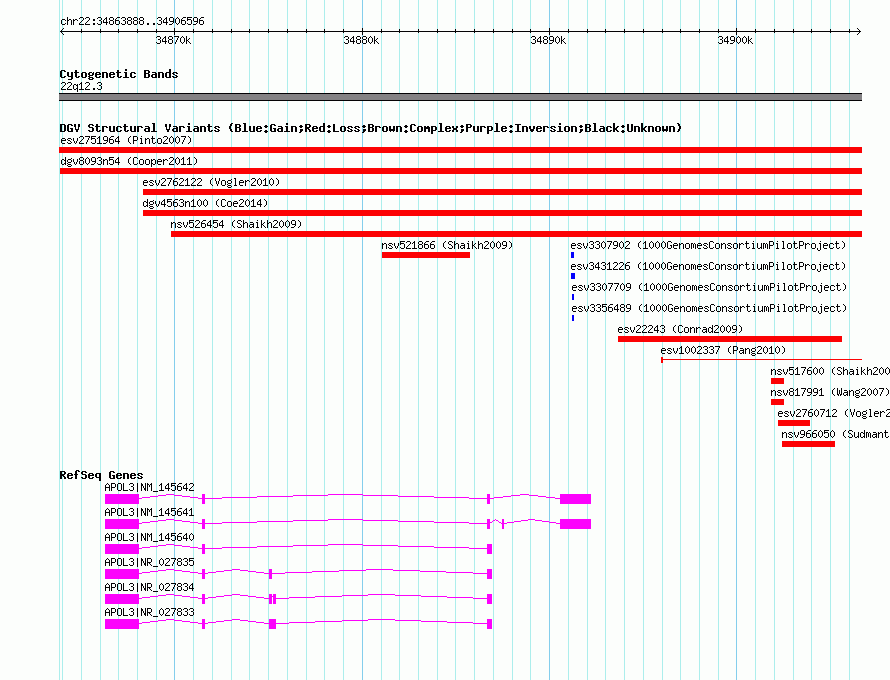The height and width of the screenshot is (680, 890).
Task: Click the red bar under esv2760712
Action: [x=794, y=423]
